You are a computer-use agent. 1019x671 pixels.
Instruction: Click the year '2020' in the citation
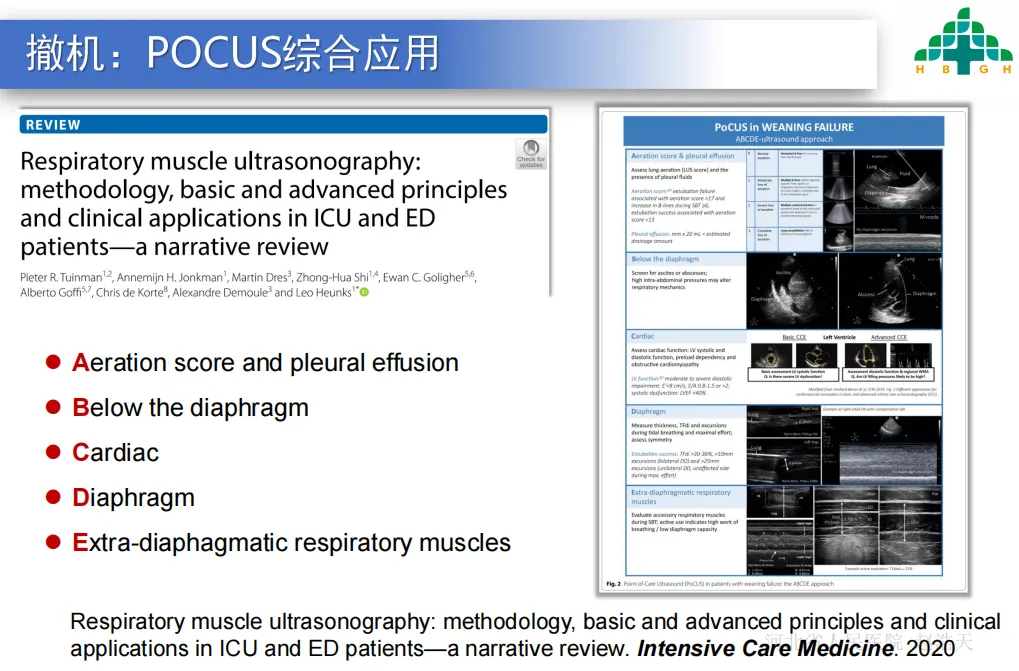click(x=931, y=648)
